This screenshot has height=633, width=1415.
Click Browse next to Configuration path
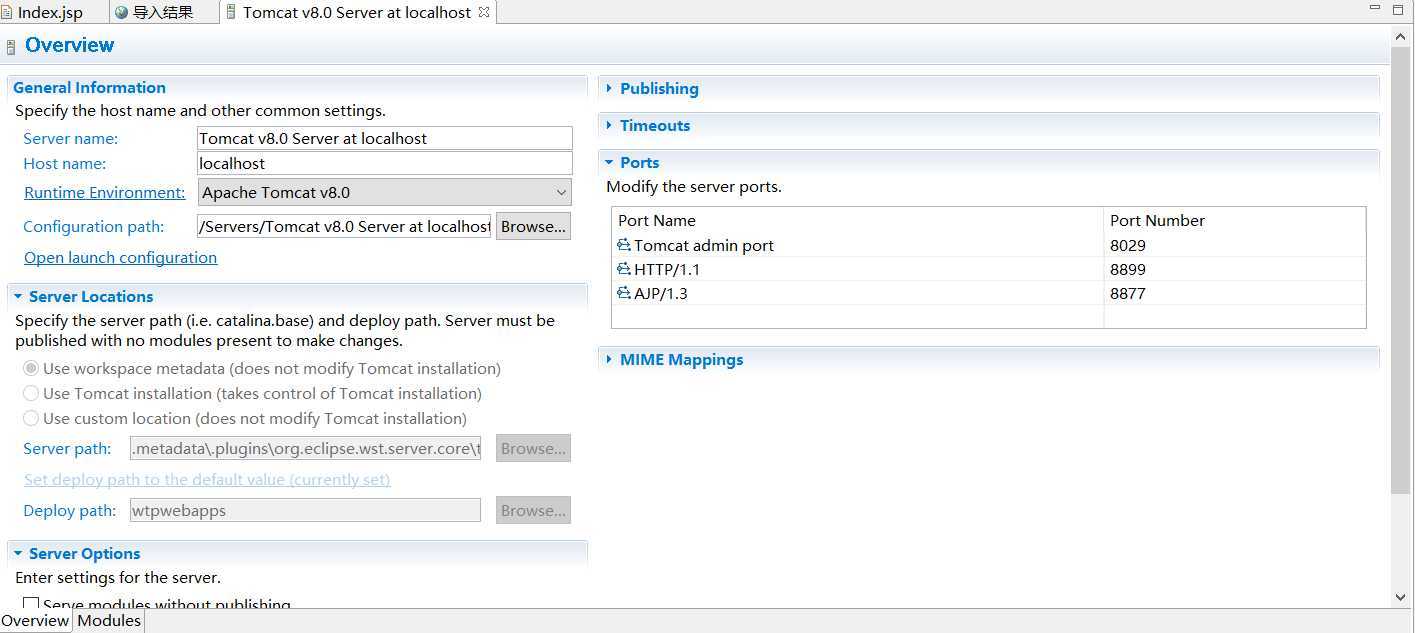(x=533, y=226)
